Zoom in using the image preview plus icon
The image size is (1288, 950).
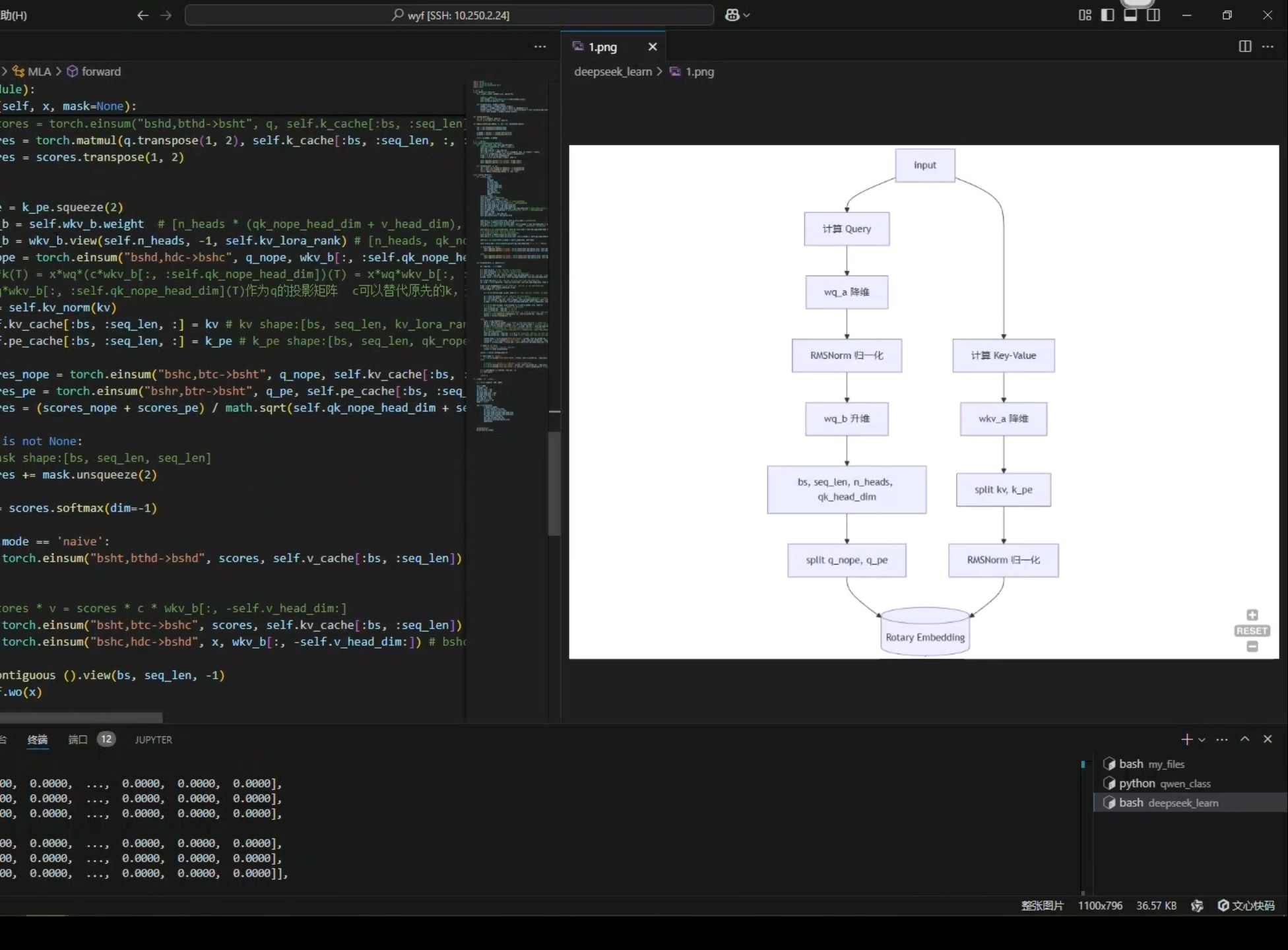(1252, 615)
